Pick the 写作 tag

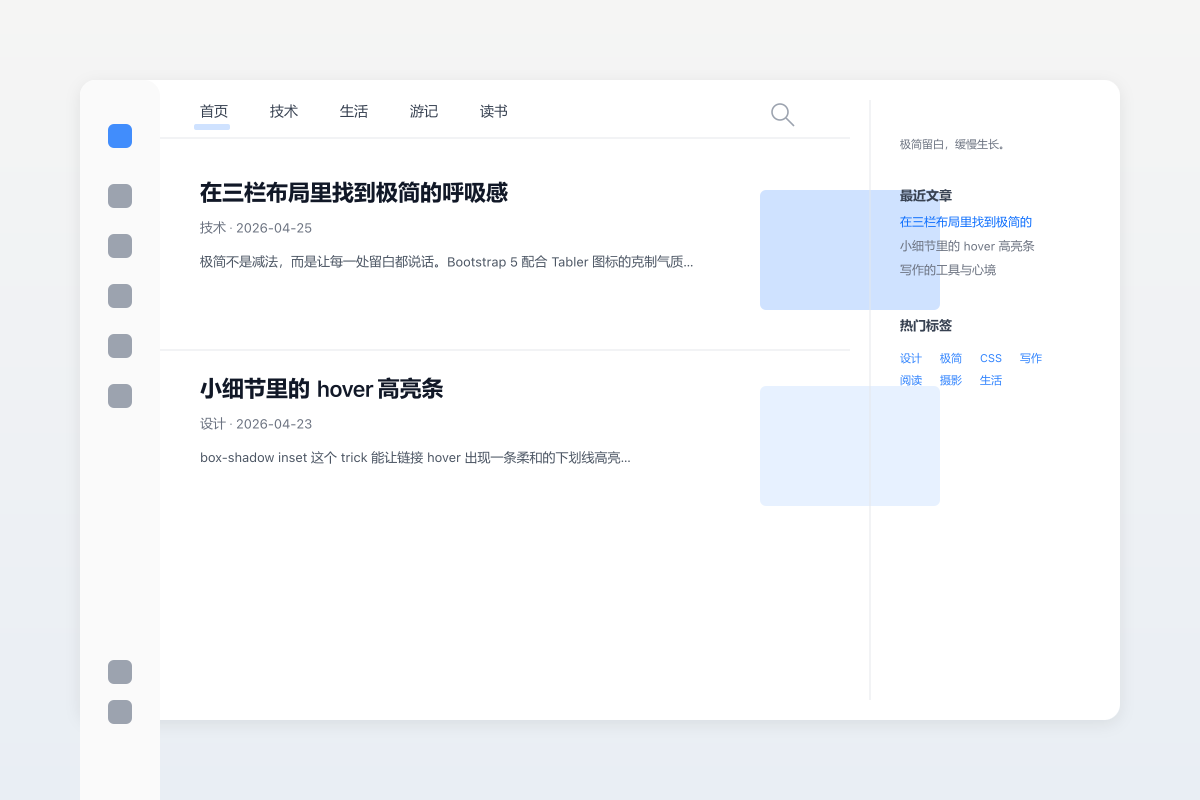click(1031, 358)
